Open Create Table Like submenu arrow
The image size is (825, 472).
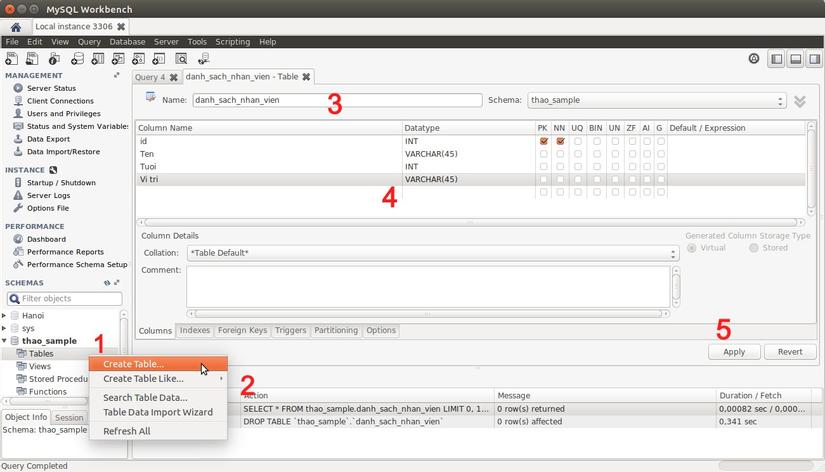[x=221, y=378]
